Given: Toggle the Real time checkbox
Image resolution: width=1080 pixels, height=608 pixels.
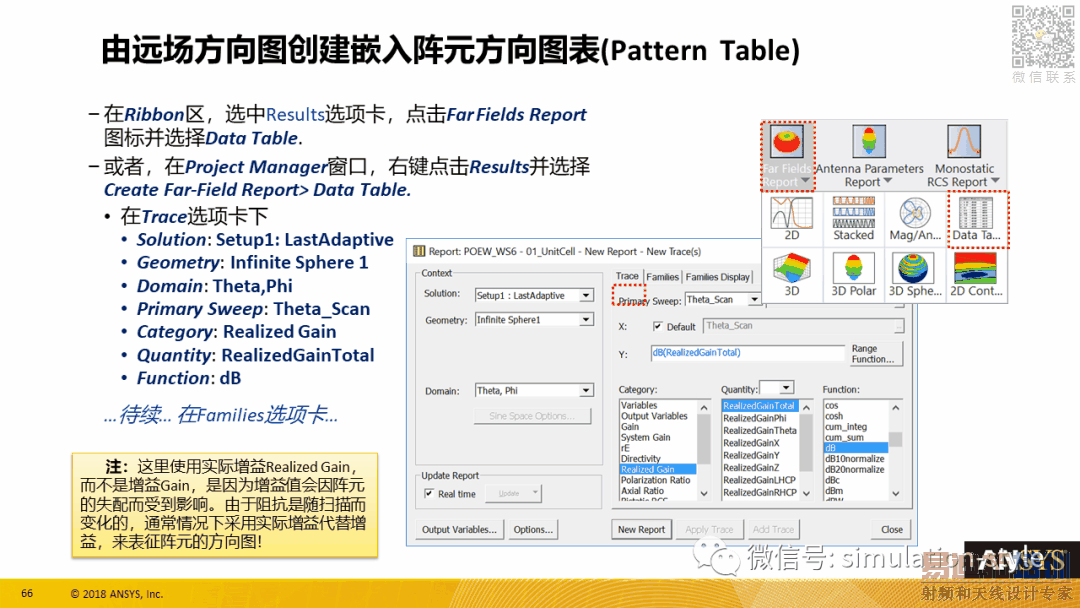Looking at the screenshot, I should (429, 494).
